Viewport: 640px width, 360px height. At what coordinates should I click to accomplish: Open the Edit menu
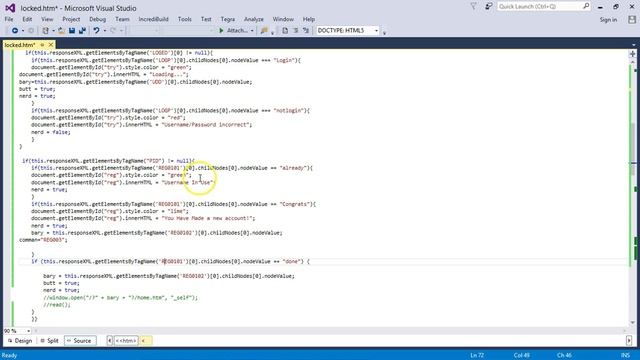pyautogui.click(x=27, y=19)
